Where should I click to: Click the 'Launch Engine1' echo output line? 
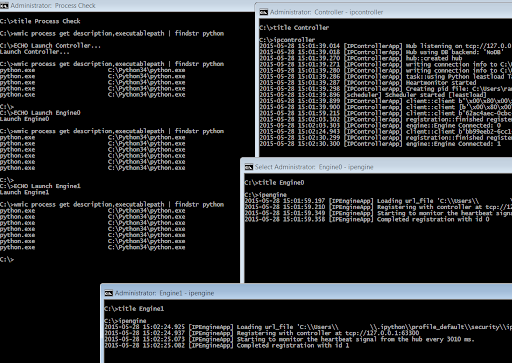(x=24, y=192)
